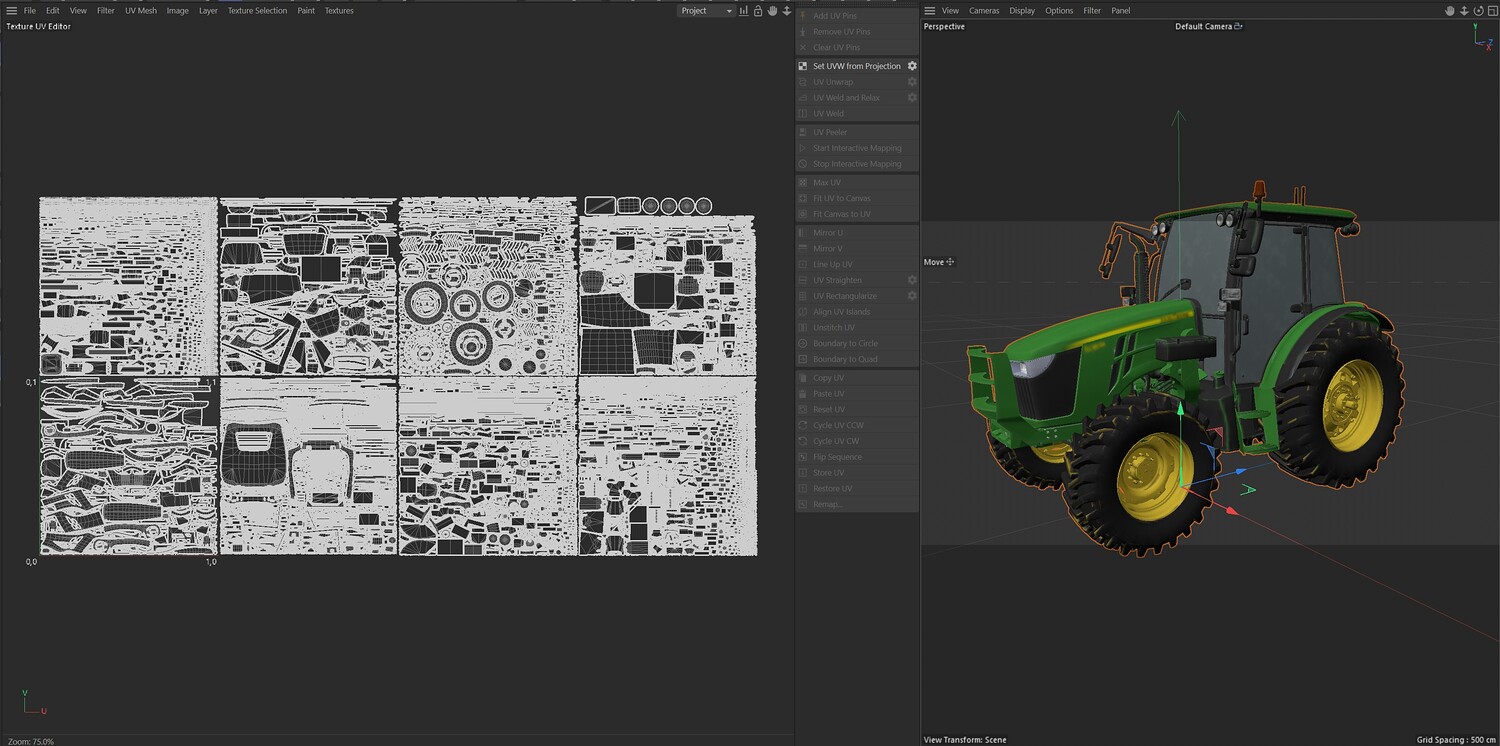Click the Mirror V command
The height and width of the screenshot is (746, 1500).
[x=857, y=248]
